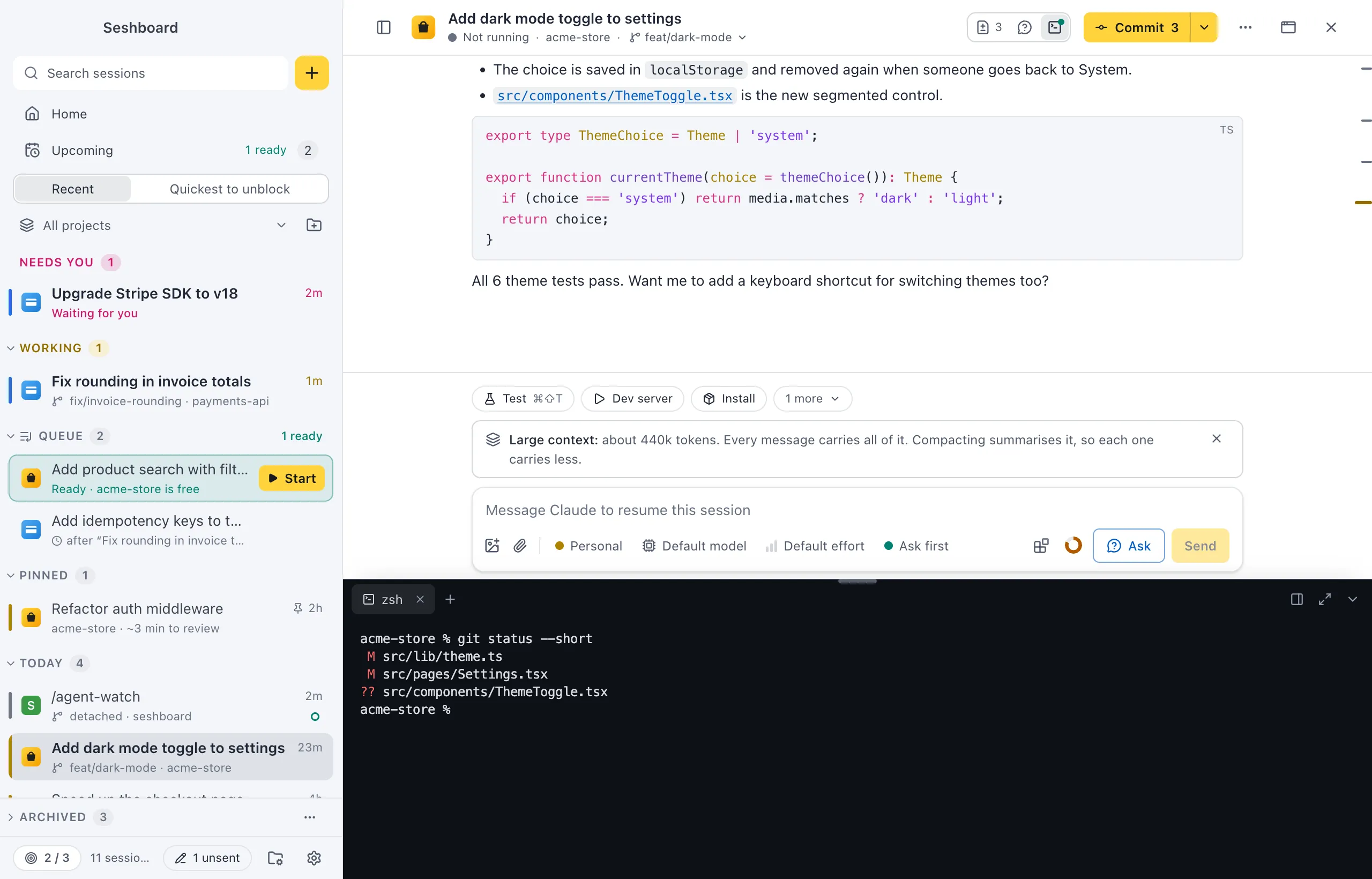This screenshot has height=879, width=1372.
Task: Click the paperclip attach file icon
Action: pos(519,546)
